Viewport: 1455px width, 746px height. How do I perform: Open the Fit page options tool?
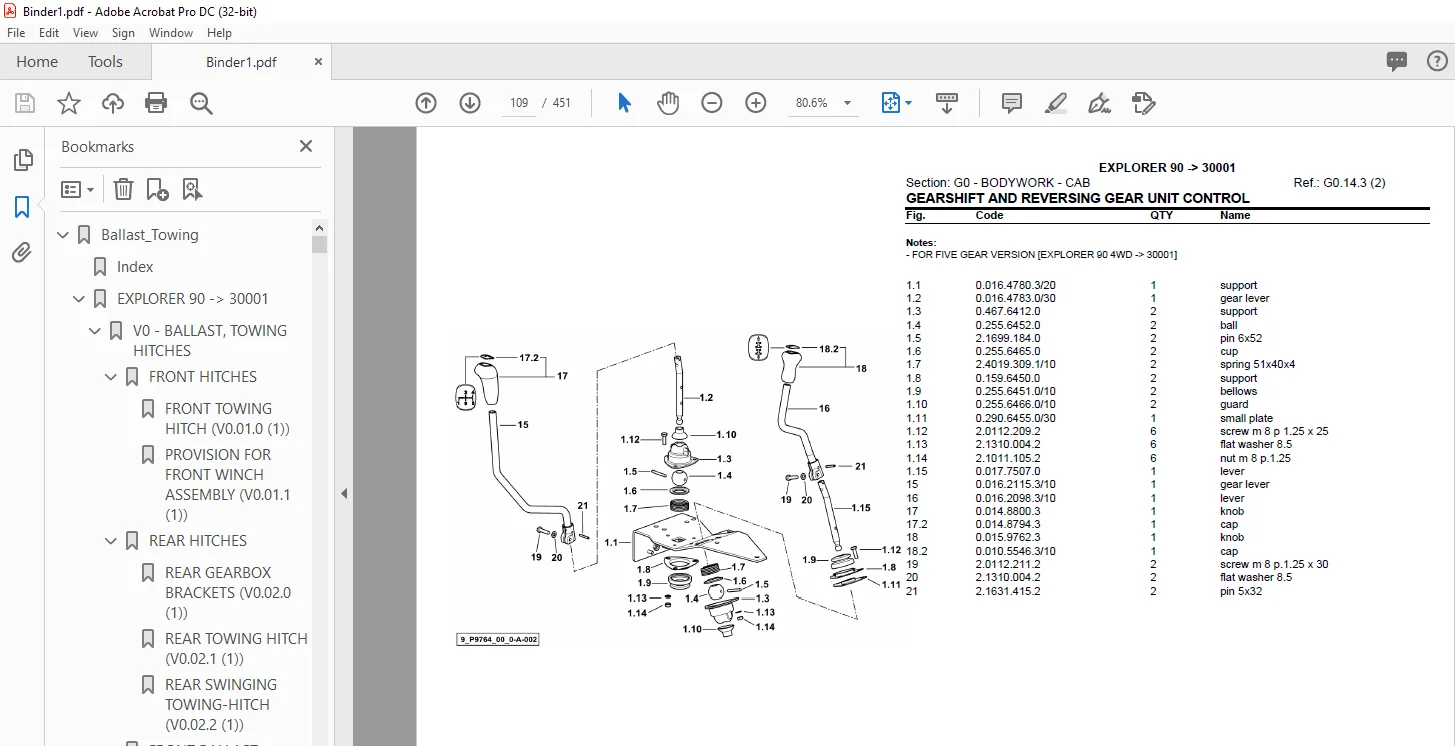click(890, 103)
